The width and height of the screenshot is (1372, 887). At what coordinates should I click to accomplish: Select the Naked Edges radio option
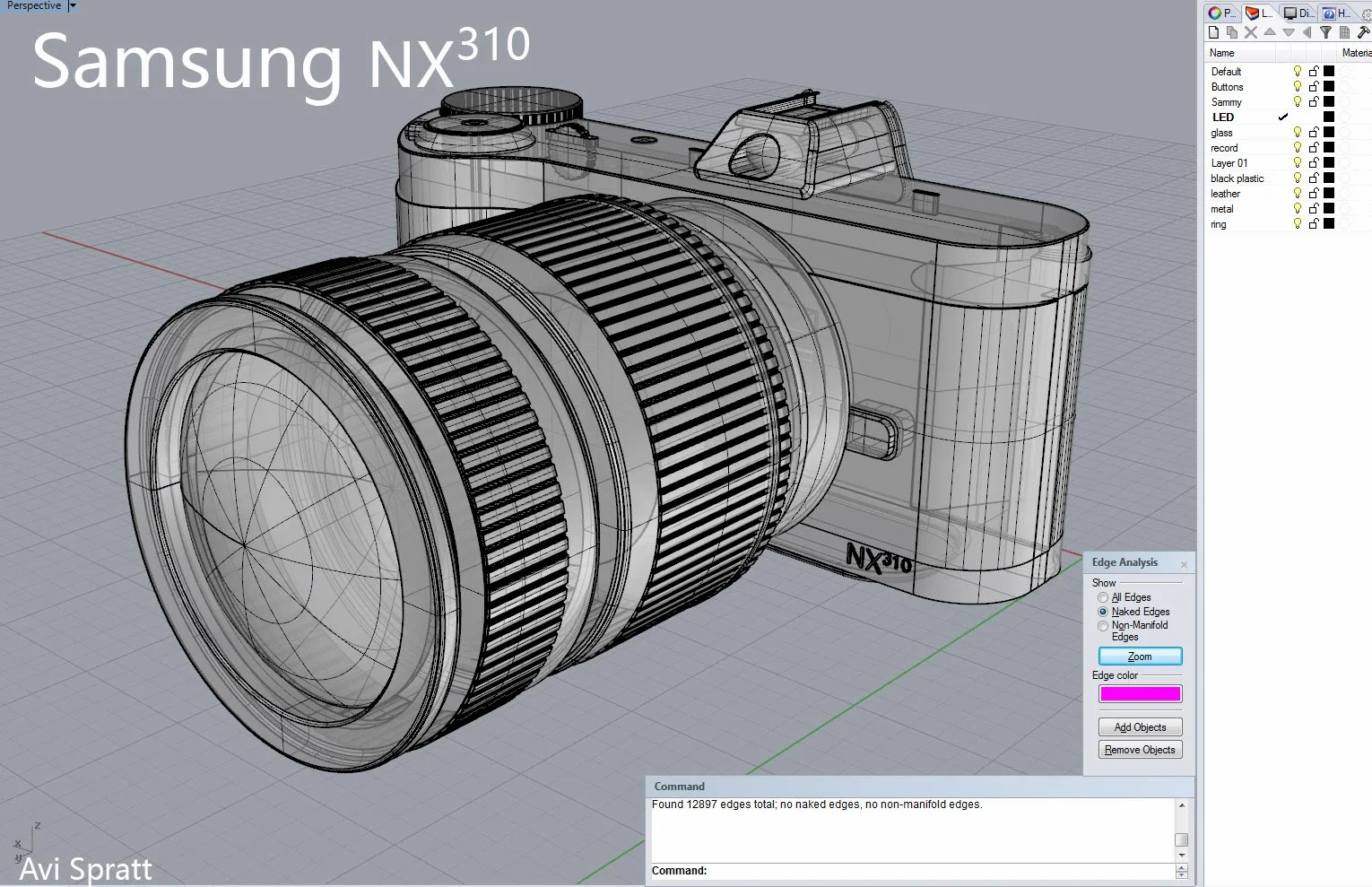(x=1103, y=612)
